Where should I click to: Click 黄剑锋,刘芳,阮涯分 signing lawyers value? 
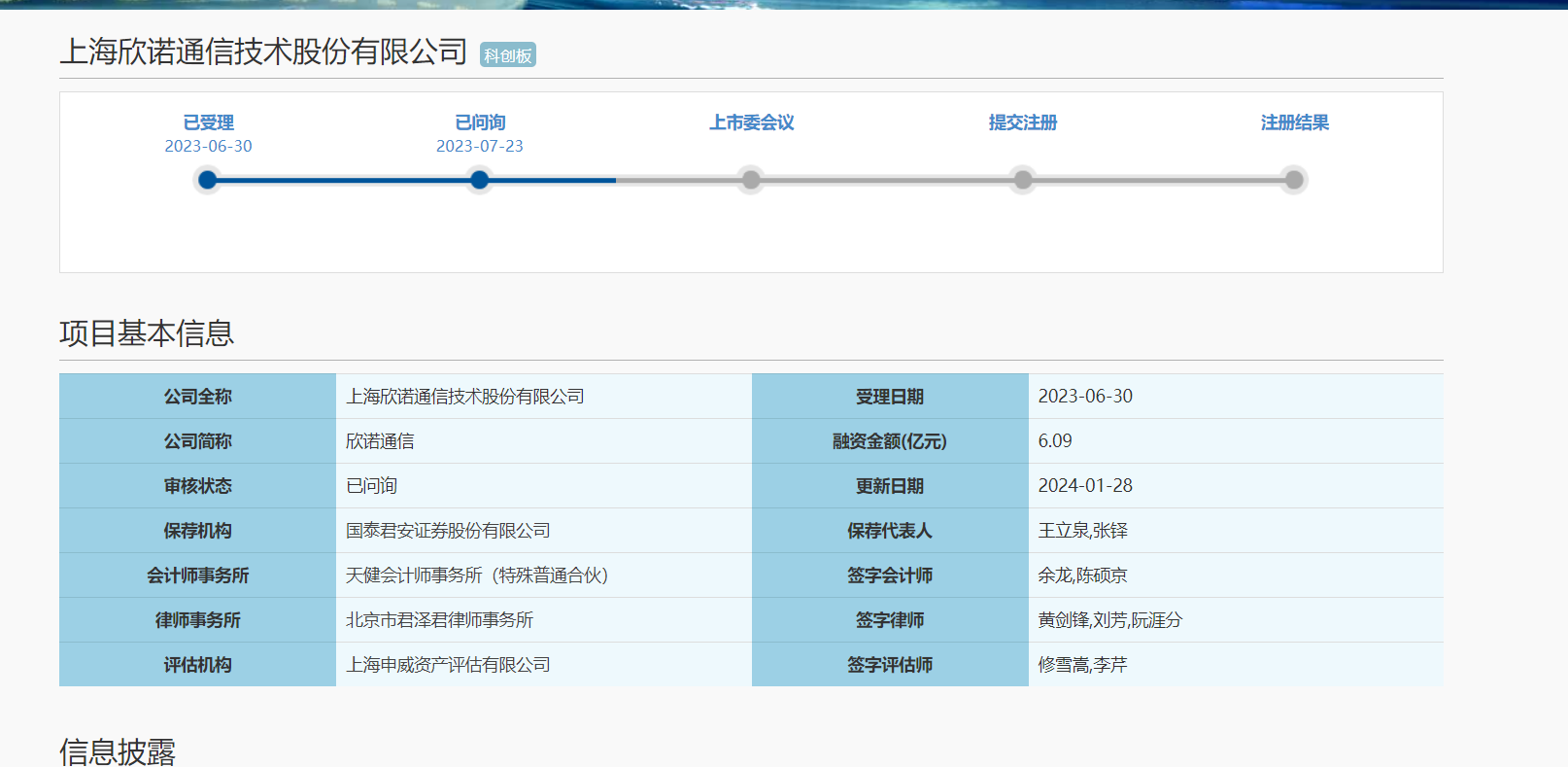coord(1109,620)
